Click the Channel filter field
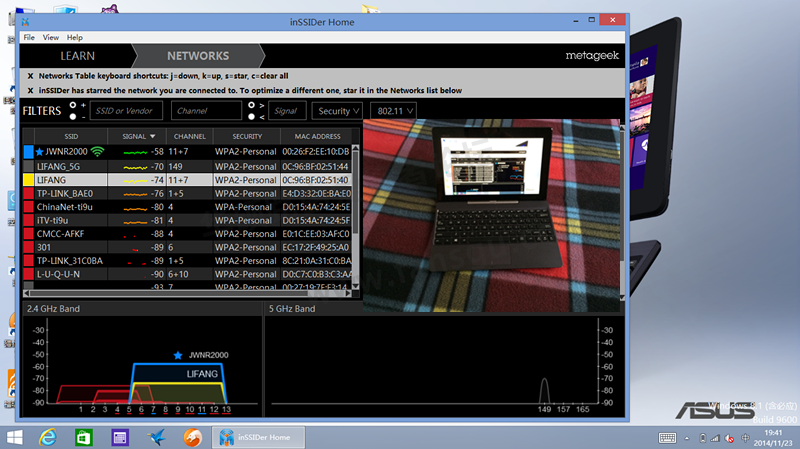Screen dimensions: 800x449 pyautogui.click(x=206, y=111)
